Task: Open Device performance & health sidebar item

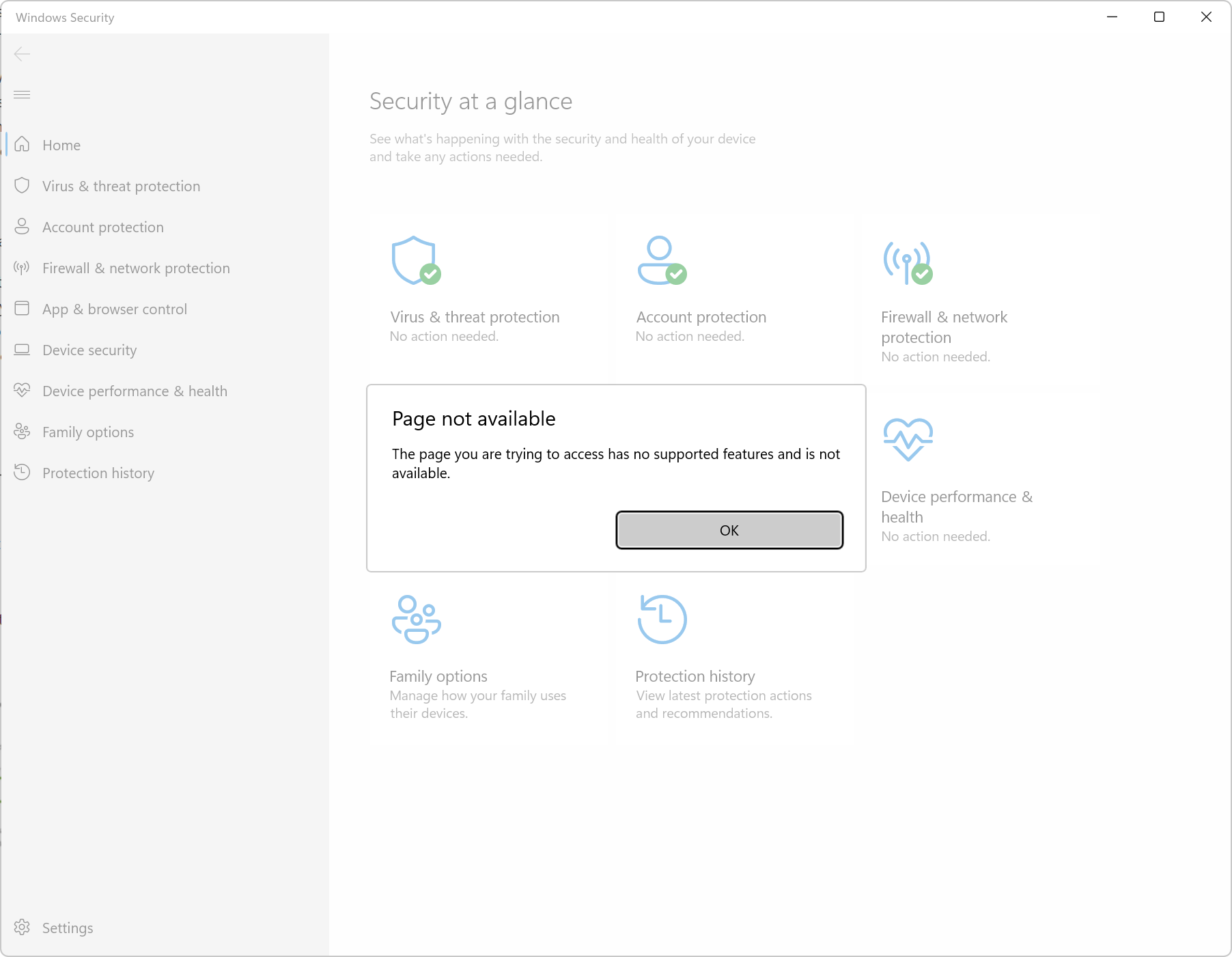Action: [135, 391]
